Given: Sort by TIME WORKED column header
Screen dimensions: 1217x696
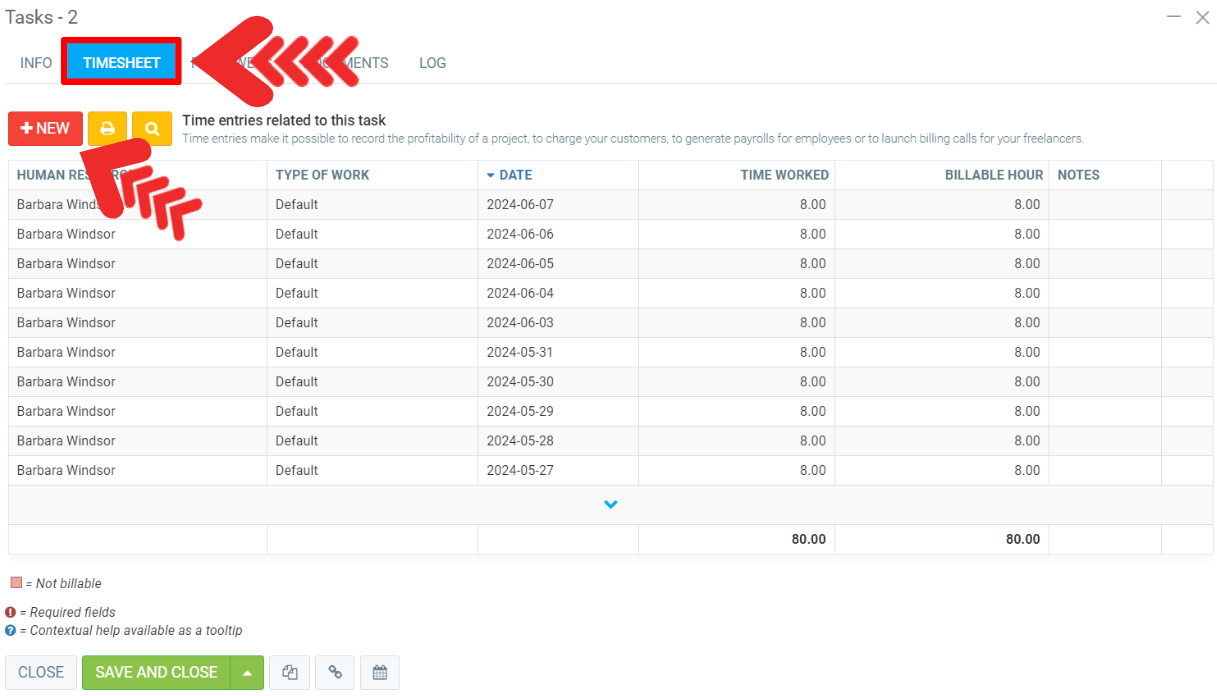Looking at the screenshot, I should pos(784,175).
